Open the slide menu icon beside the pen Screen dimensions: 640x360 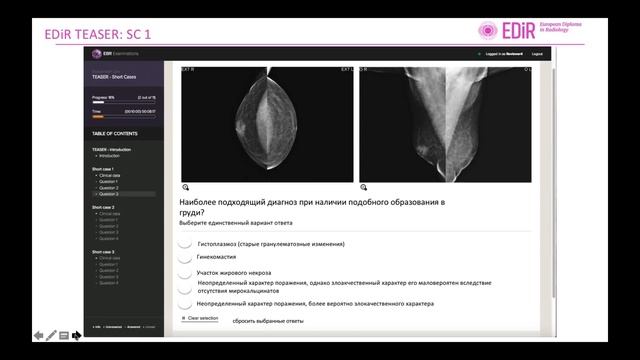64,336
